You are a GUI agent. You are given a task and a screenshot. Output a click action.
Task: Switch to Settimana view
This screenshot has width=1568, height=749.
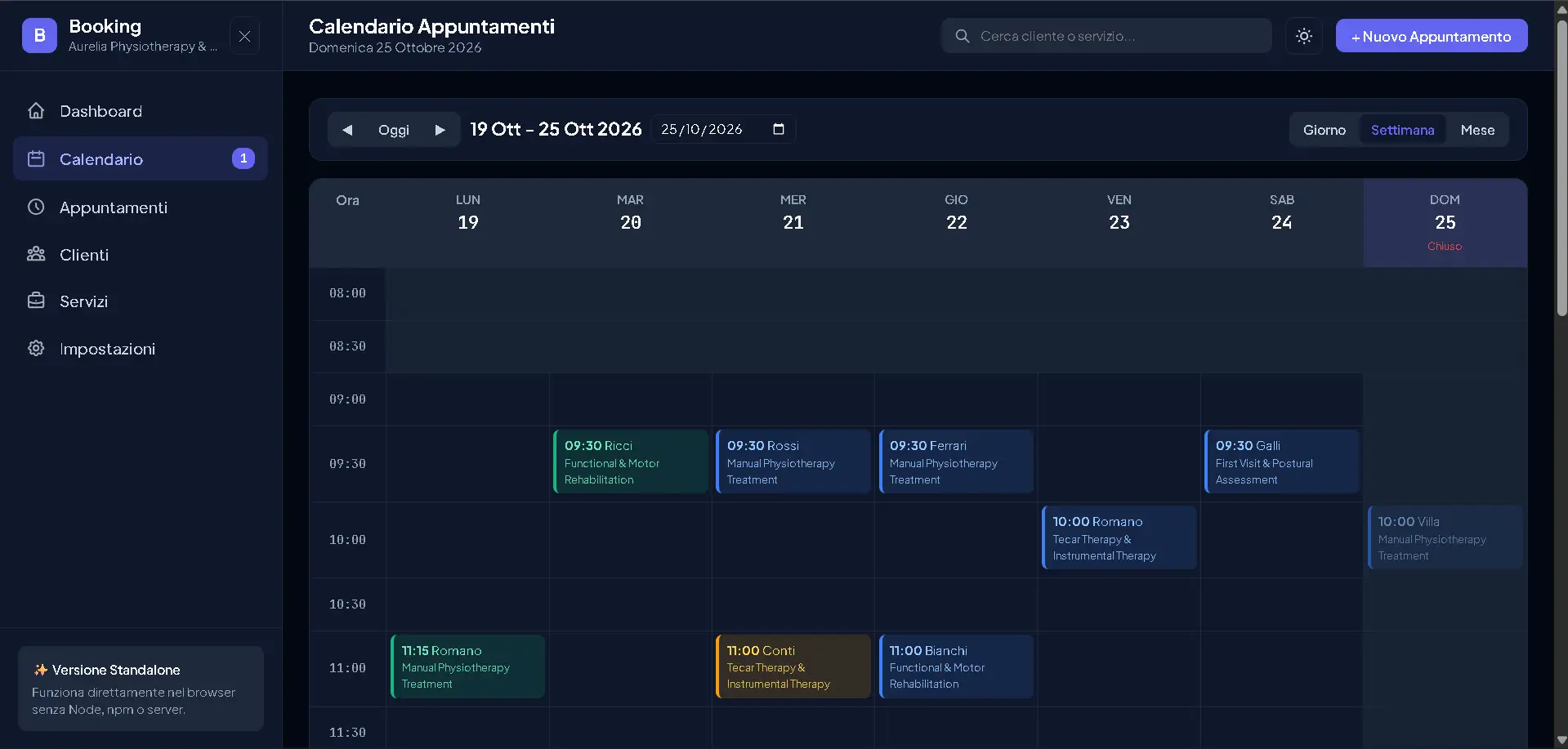tap(1402, 130)
